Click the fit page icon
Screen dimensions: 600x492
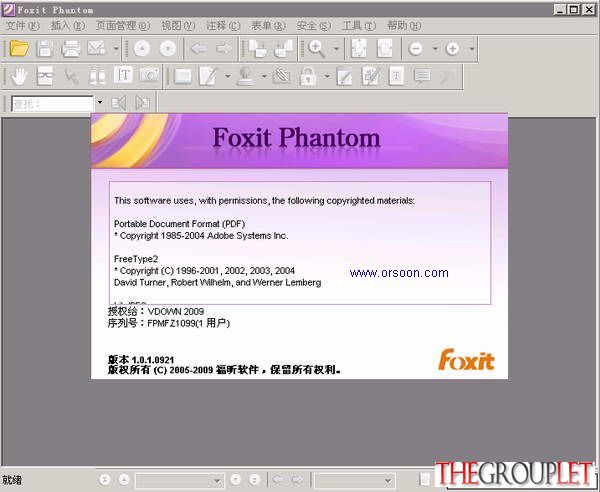click(x=359, y=49)
